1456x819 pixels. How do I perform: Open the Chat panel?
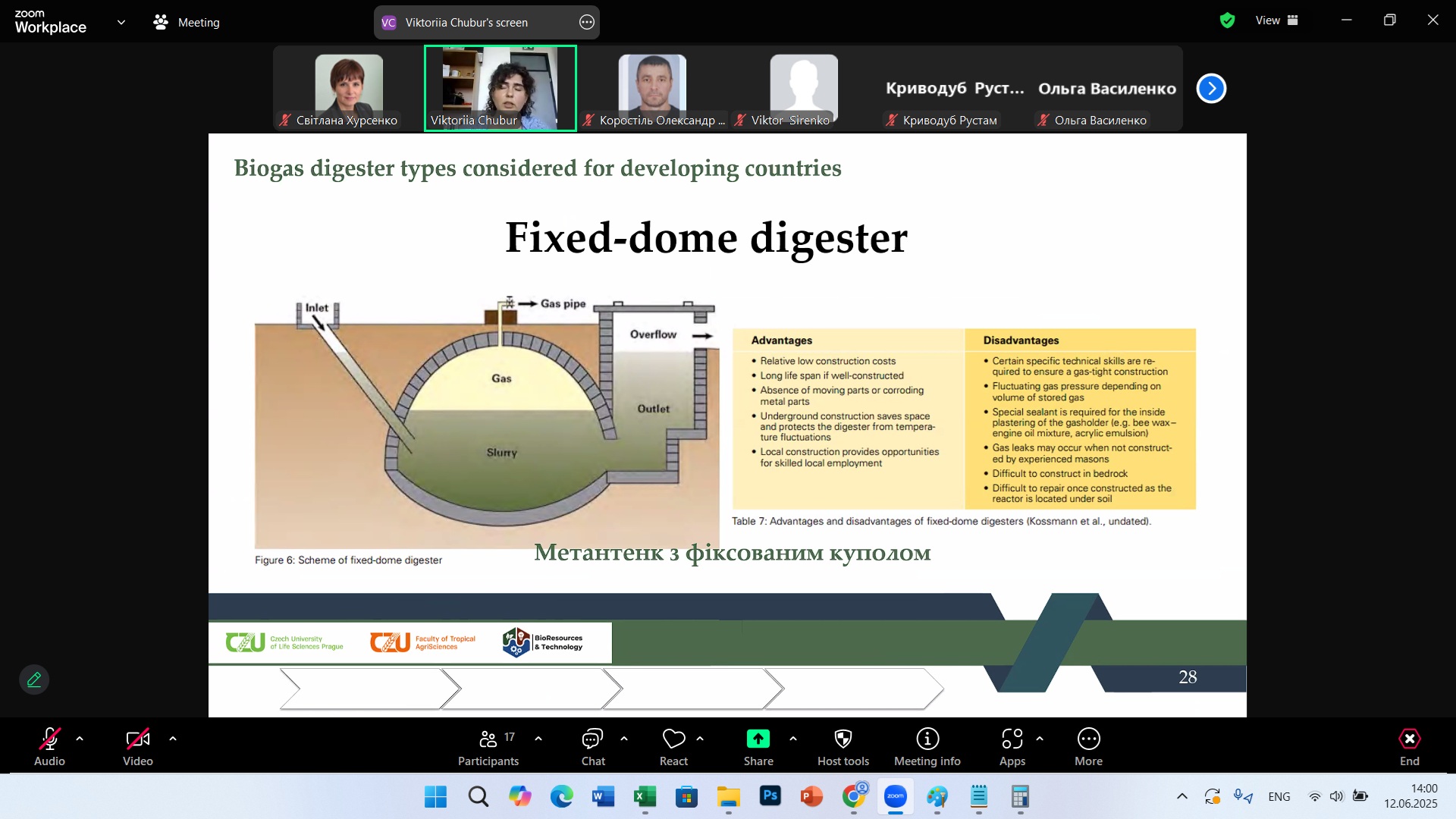click(x=592, y=747)
